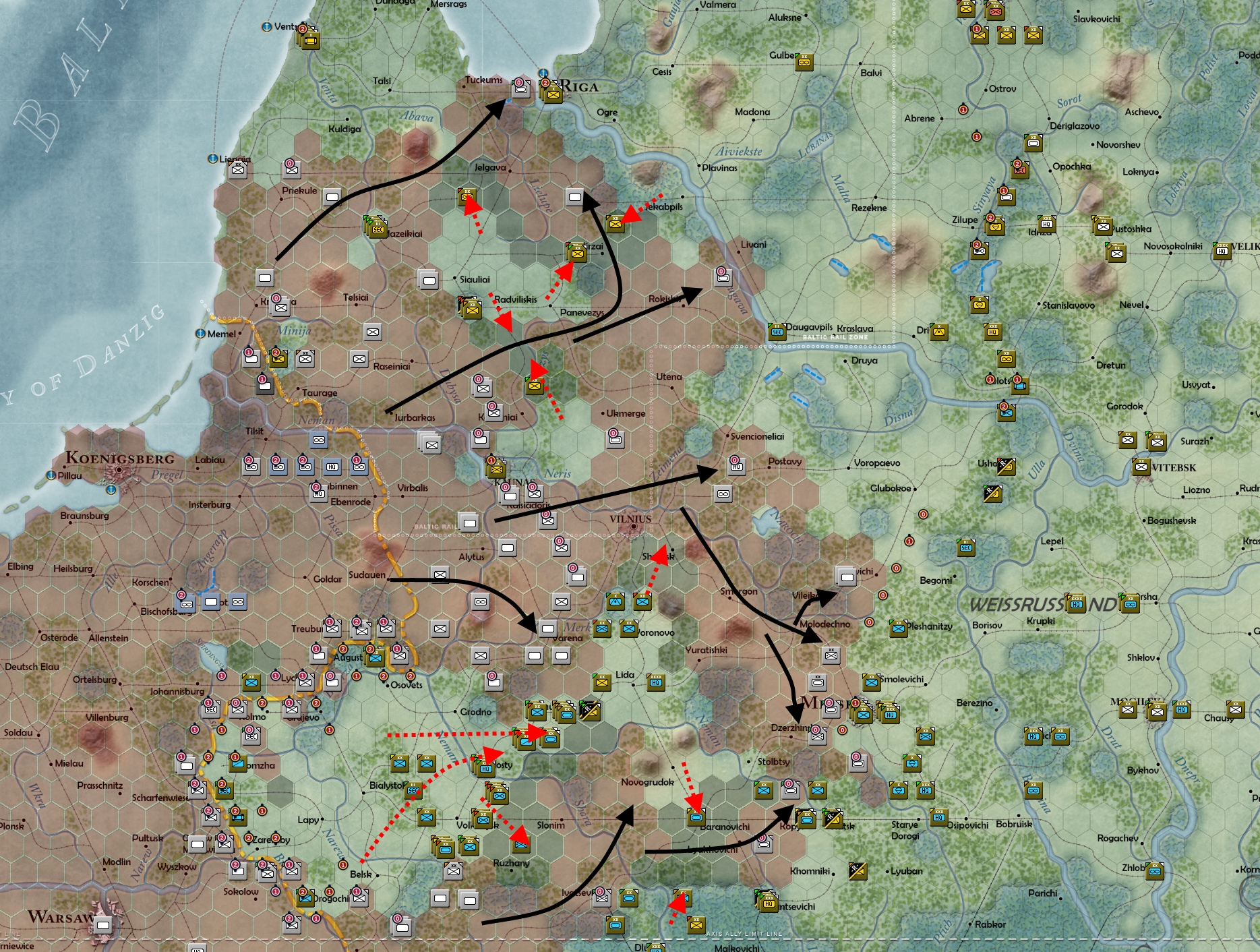Select the red SEC unit left of Opochka

click(1020, 169)
